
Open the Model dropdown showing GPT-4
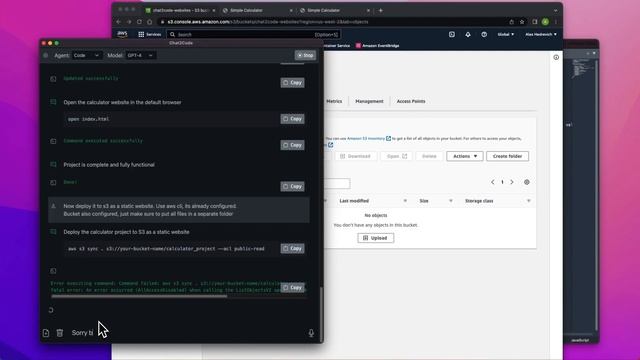click(140, 56)
